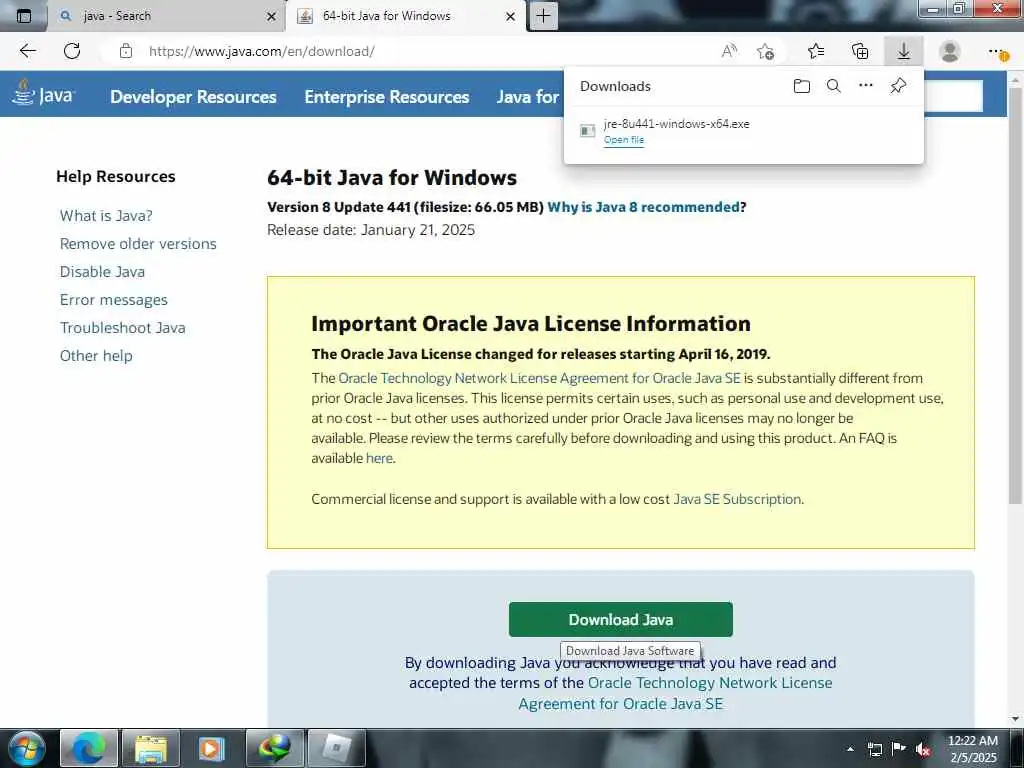Open the Disable Java link
This screenshot has width=1024, height=768.
click(102, 272)
